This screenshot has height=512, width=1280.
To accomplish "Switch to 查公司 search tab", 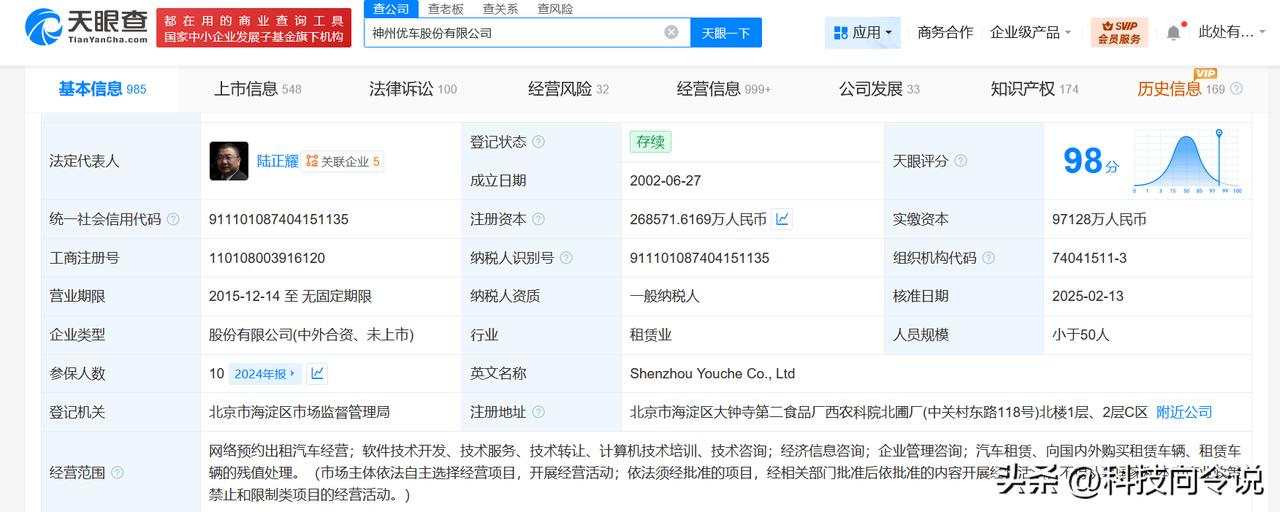I will (x=390, y=9).
